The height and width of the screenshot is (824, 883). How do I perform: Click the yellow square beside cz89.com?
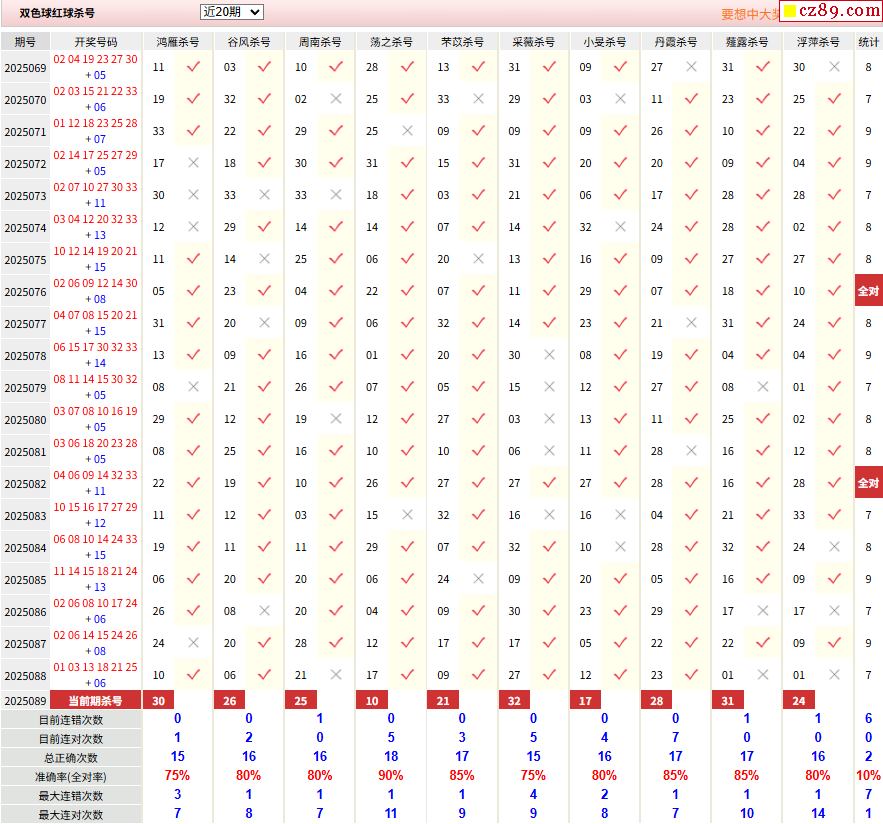[x=790, y=11]
